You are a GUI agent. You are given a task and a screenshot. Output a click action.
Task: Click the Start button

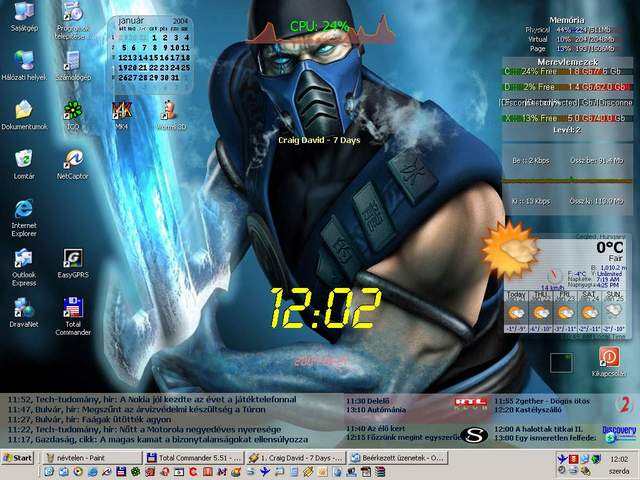click(17, 458)
